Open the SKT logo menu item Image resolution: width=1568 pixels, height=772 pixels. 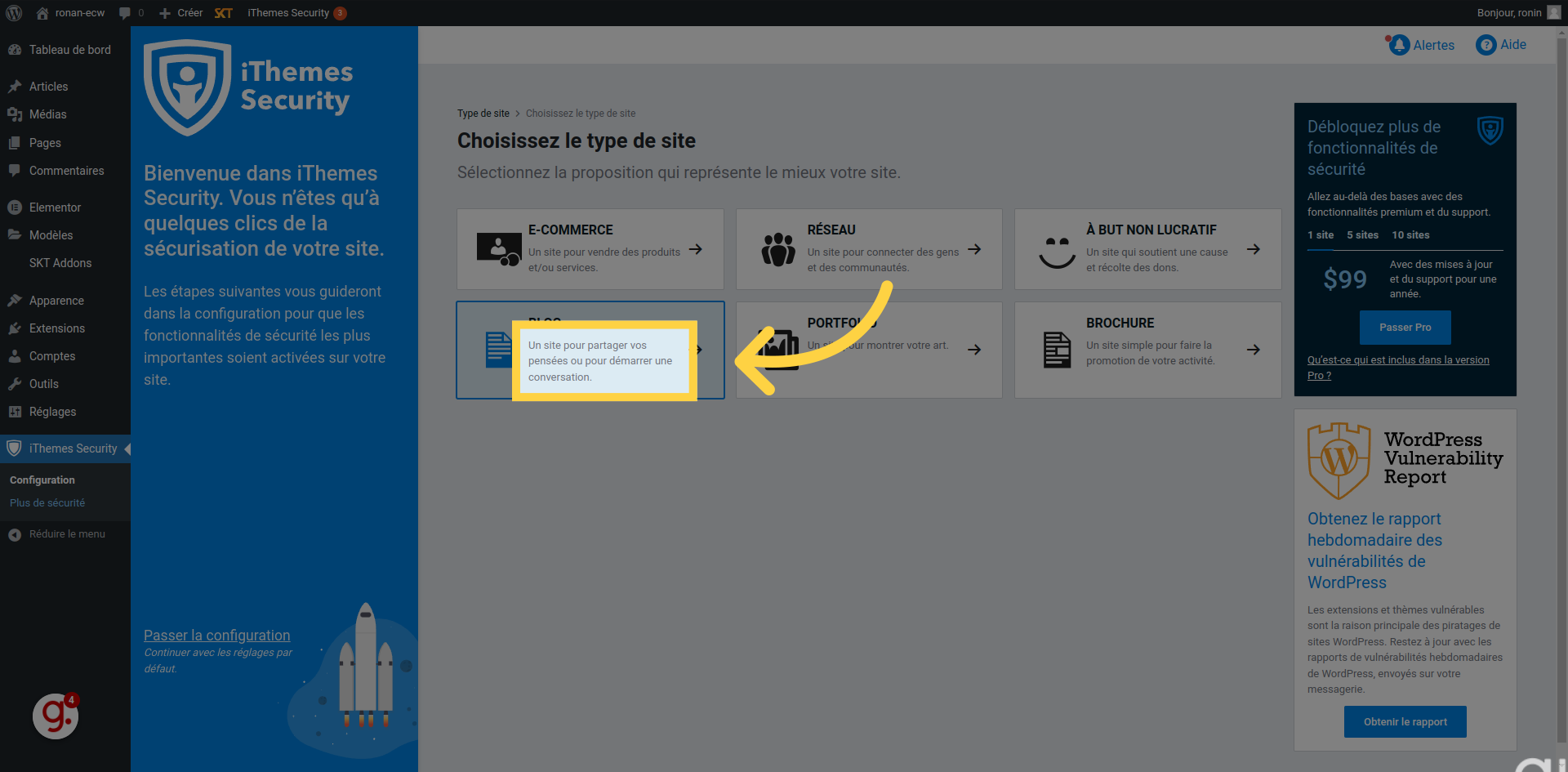click(223, 13)
